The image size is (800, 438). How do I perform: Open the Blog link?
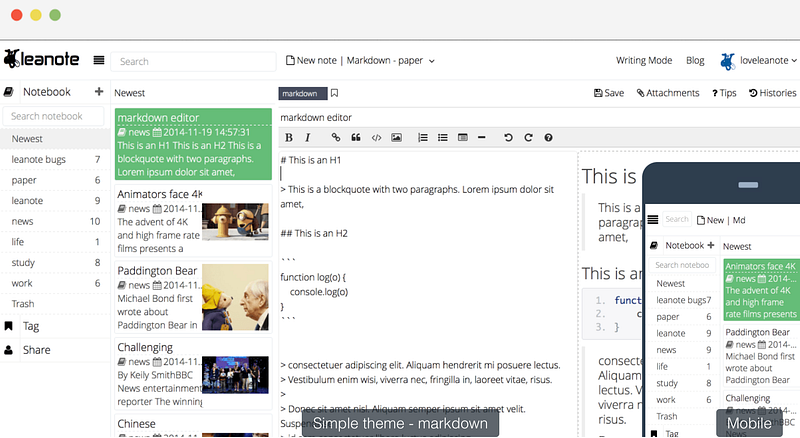(695, 60)
